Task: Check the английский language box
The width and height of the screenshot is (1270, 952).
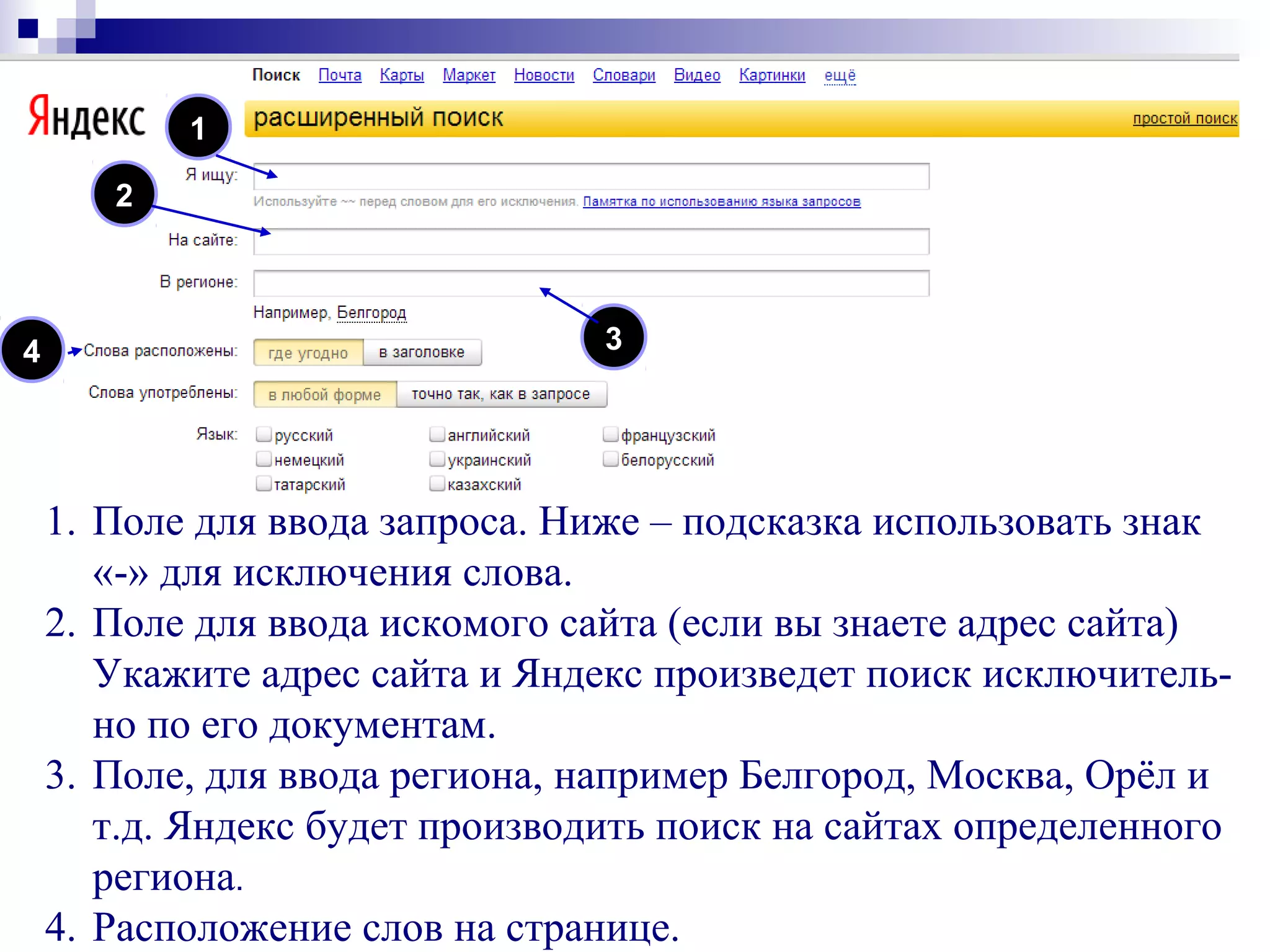Action: (438, 434)
